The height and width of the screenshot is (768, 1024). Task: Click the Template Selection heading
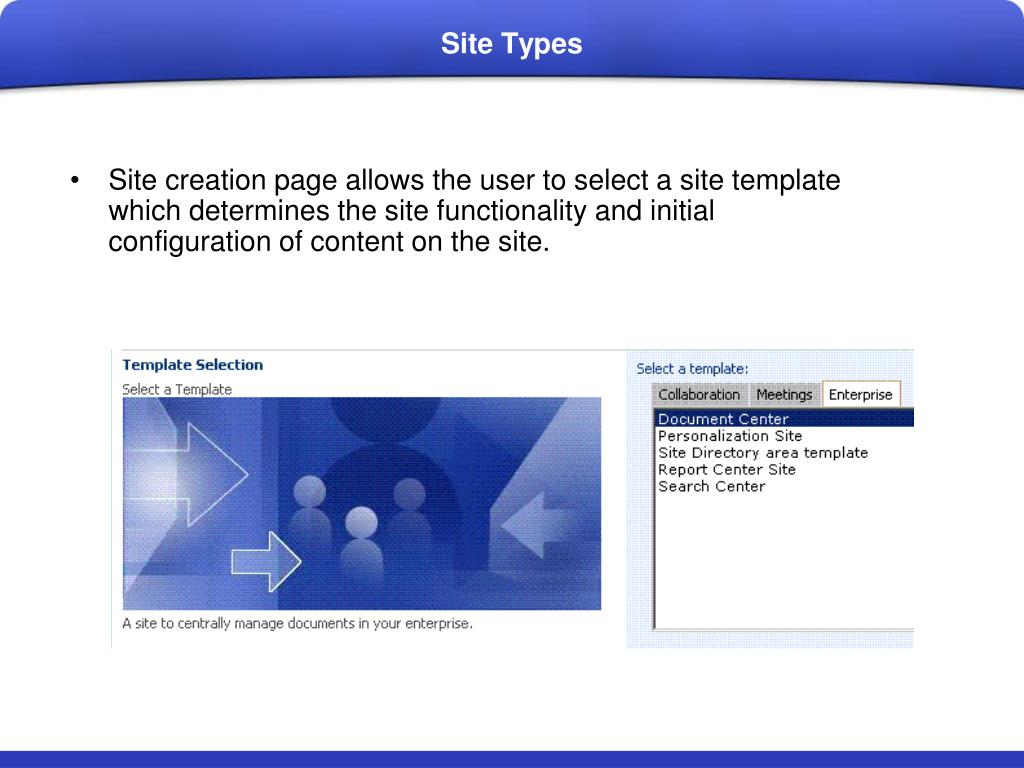click(x=193, y=365)
